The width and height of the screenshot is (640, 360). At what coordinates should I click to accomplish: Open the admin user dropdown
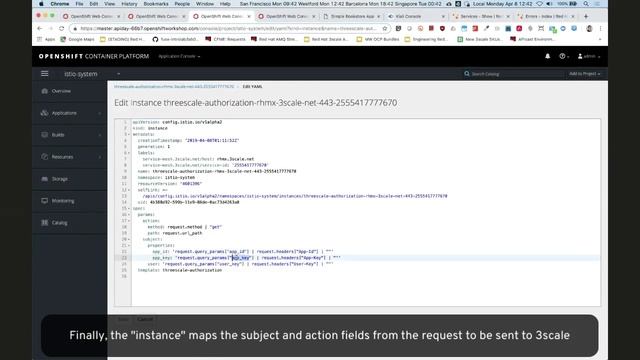click(x=589, y=56)
